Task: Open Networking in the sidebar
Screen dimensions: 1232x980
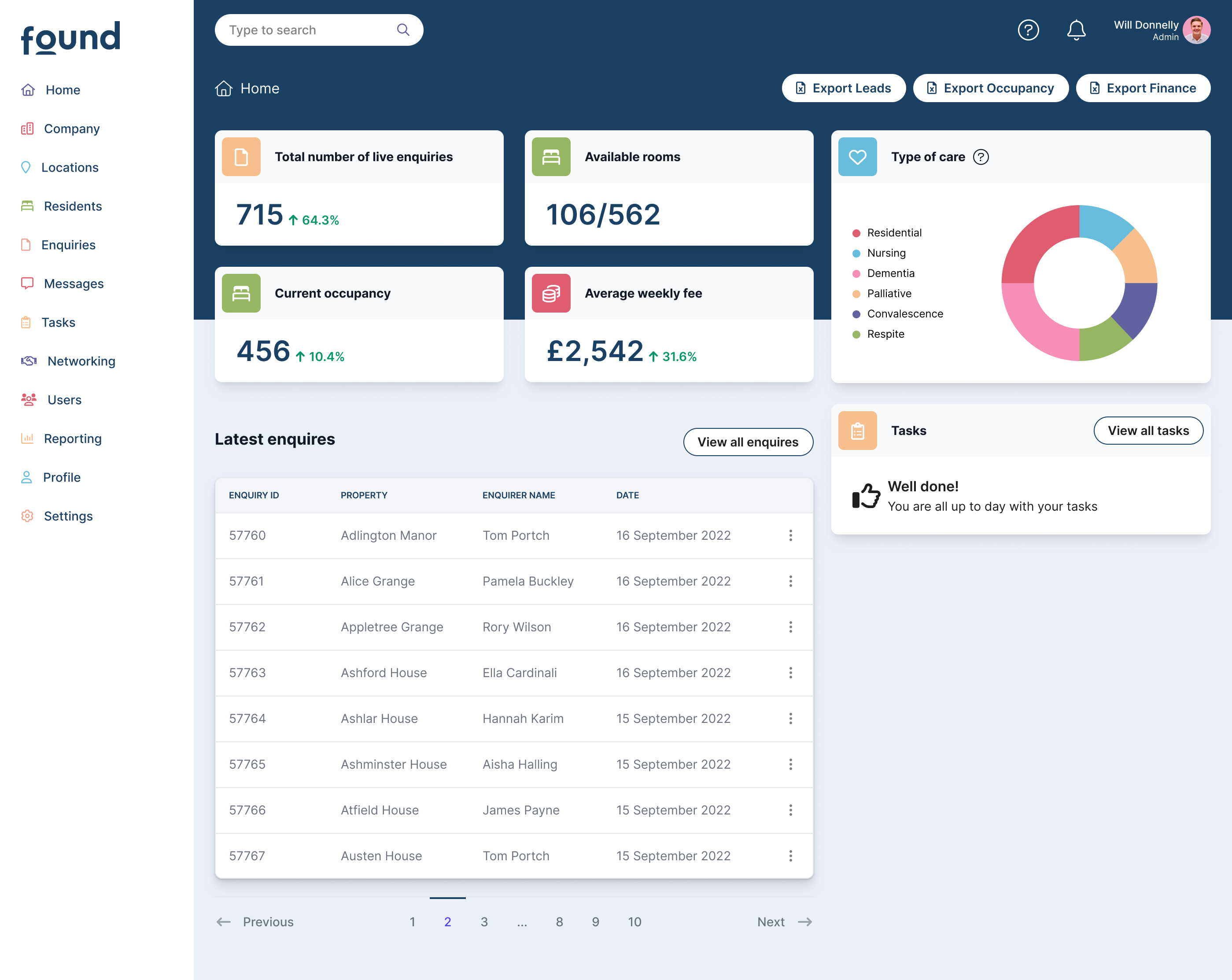Action: coord(68,361)
